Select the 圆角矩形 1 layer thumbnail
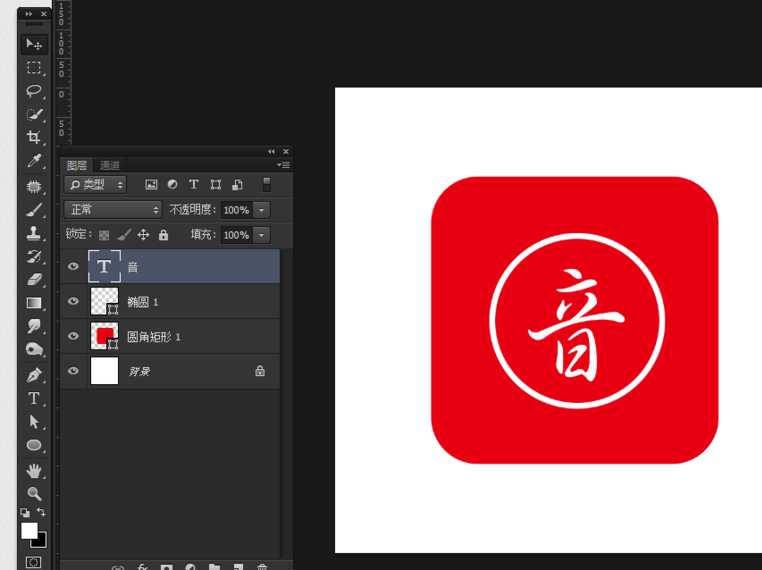The width and height of the screenshot is (762, 570). 104,336
